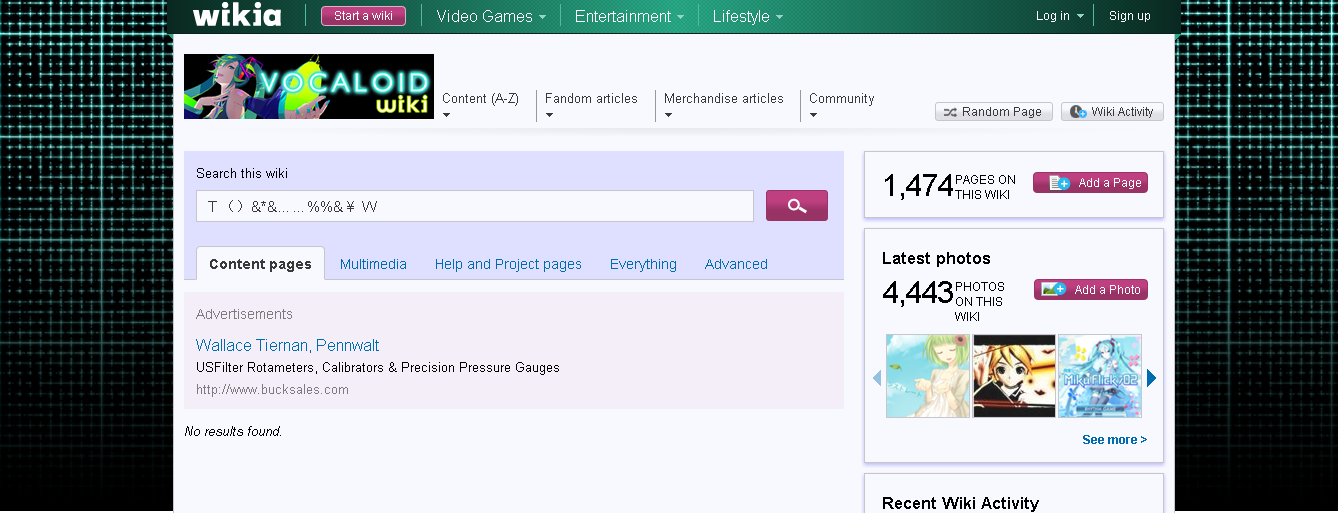Click the Wiki Activity button
The height and width of the screenshot is (513, 1338).
(x=1112, y=112)
